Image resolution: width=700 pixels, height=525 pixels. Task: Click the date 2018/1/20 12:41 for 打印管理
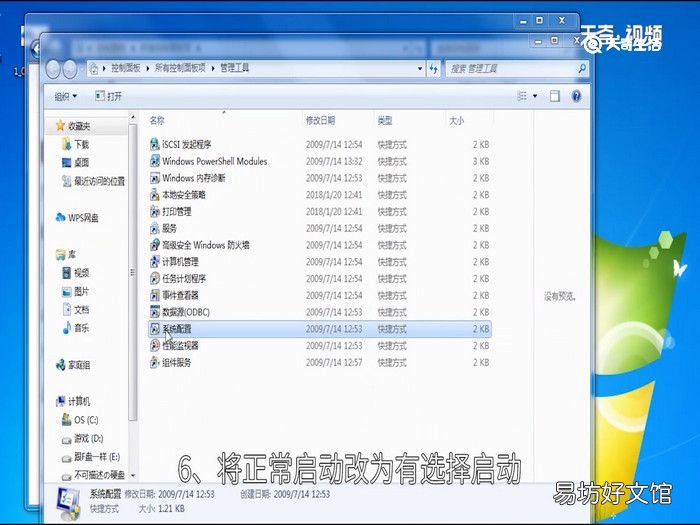(x=334, y=211)
